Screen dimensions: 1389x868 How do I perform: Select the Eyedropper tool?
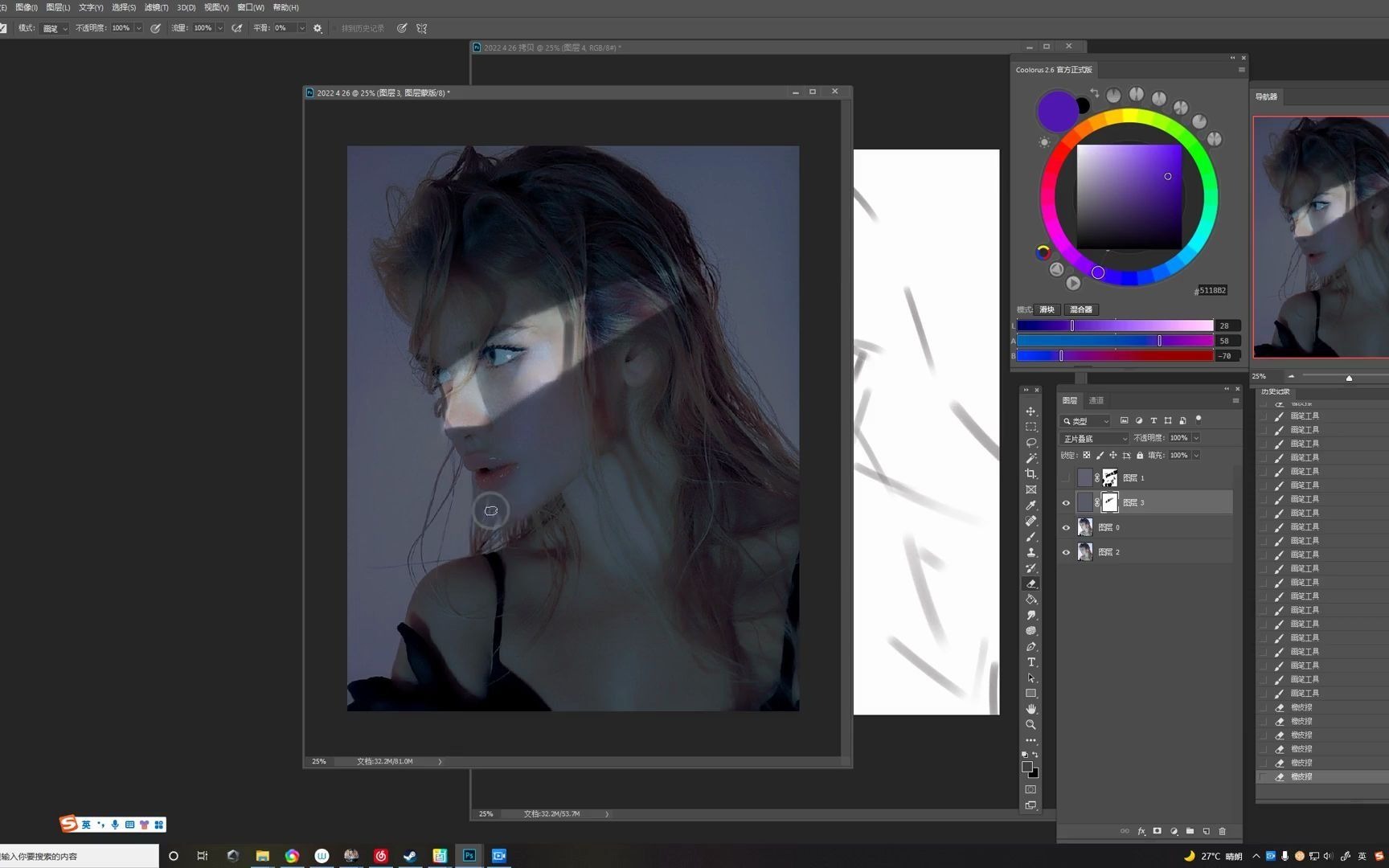(1030, 506)
